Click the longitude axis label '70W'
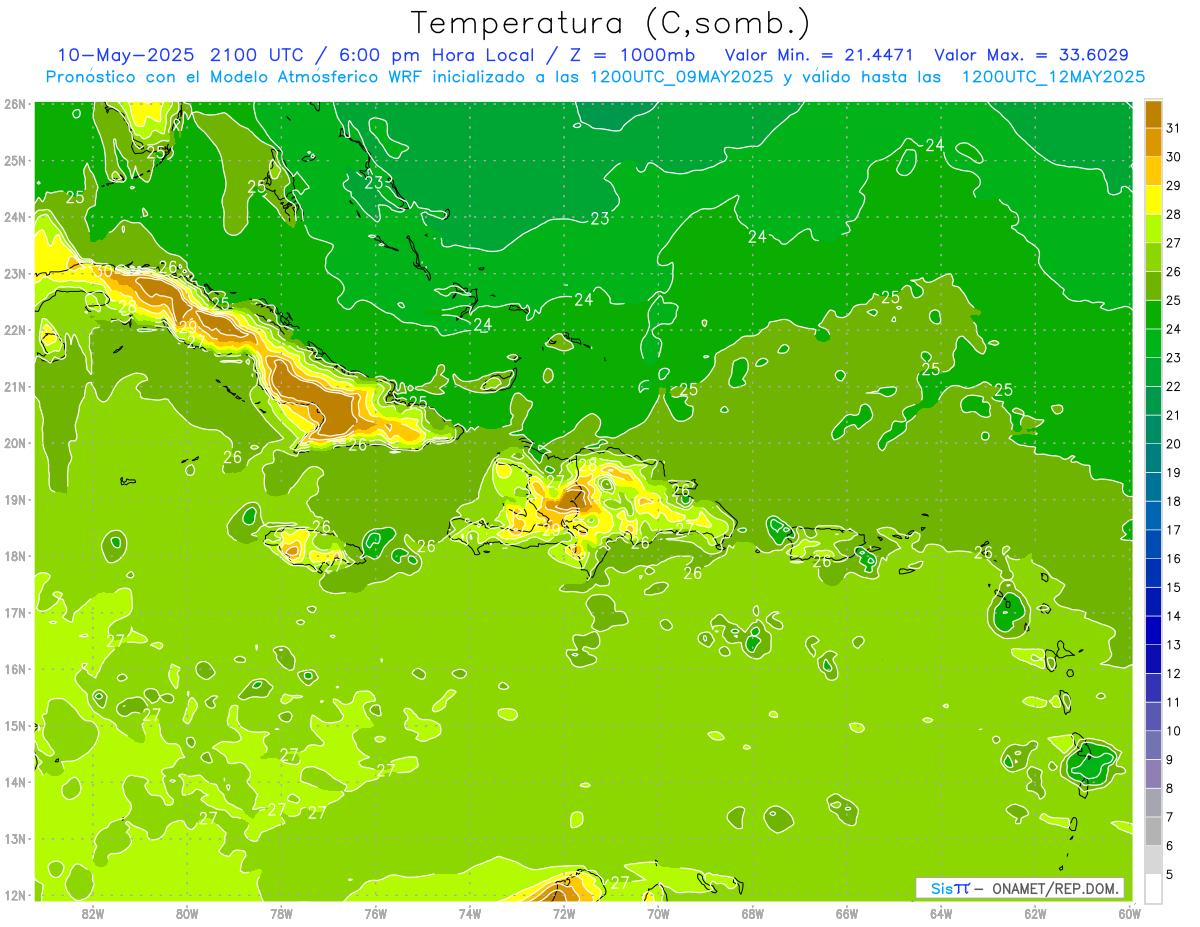The height and width of the screenshot is (927, 1200). (x=658, y=913)
